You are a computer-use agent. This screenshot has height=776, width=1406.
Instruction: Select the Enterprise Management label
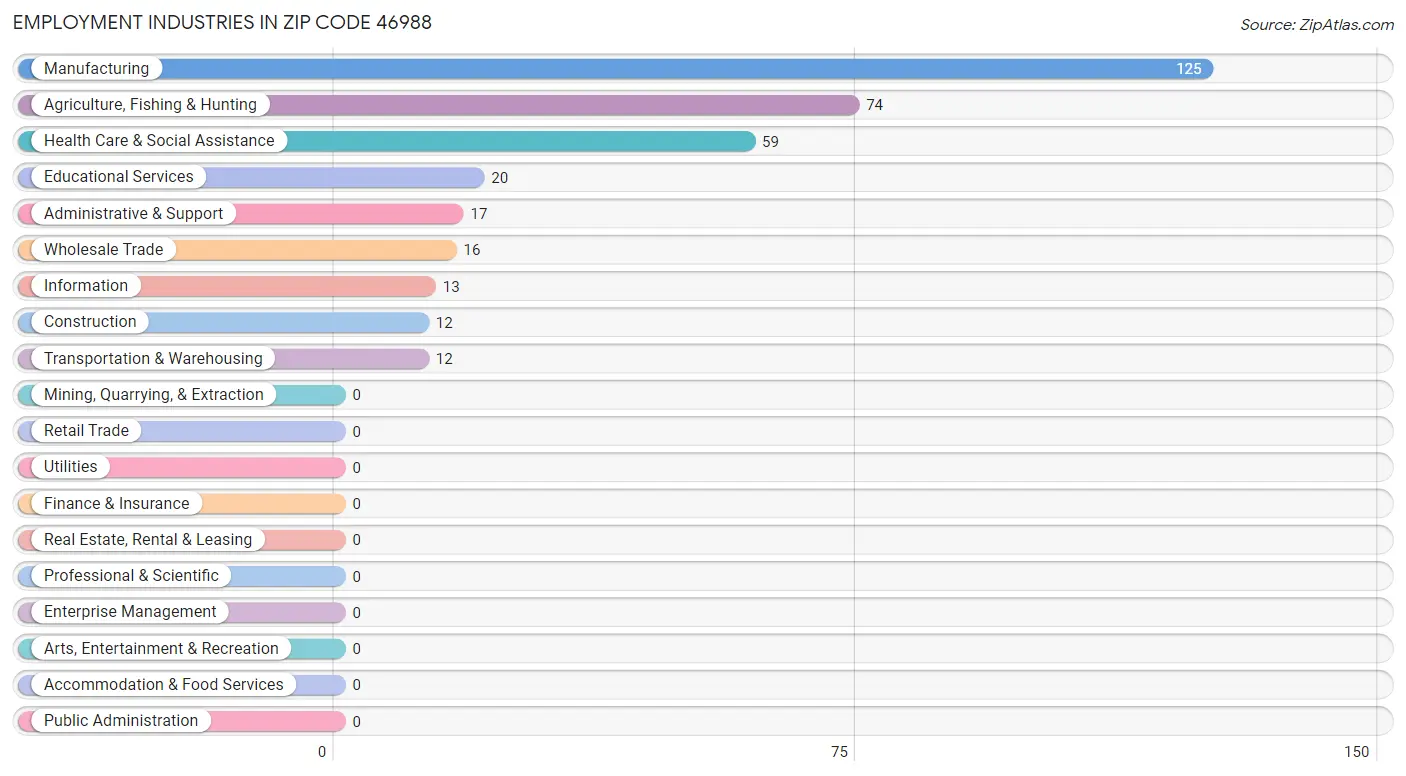point(130,612)
